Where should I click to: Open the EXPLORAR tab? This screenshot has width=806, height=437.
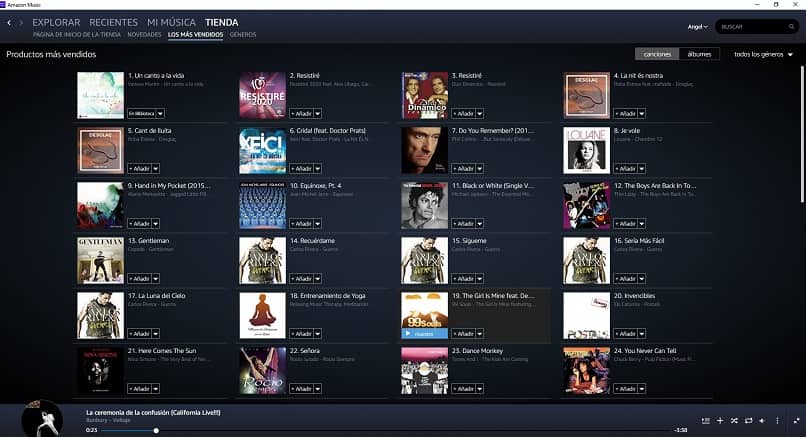(x=56, y=23)
